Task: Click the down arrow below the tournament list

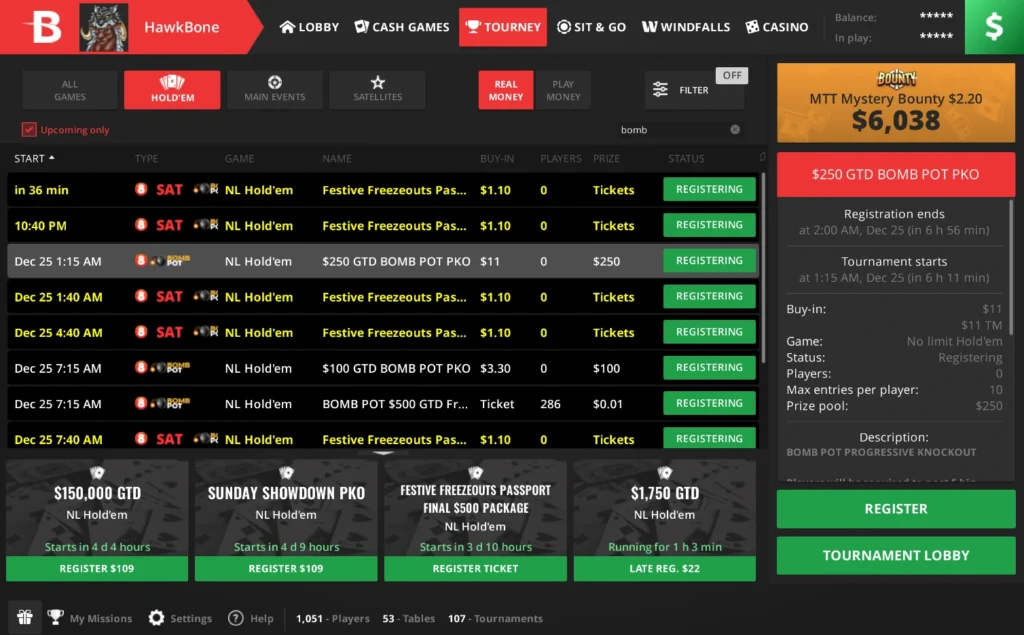Action: [383, 452]
